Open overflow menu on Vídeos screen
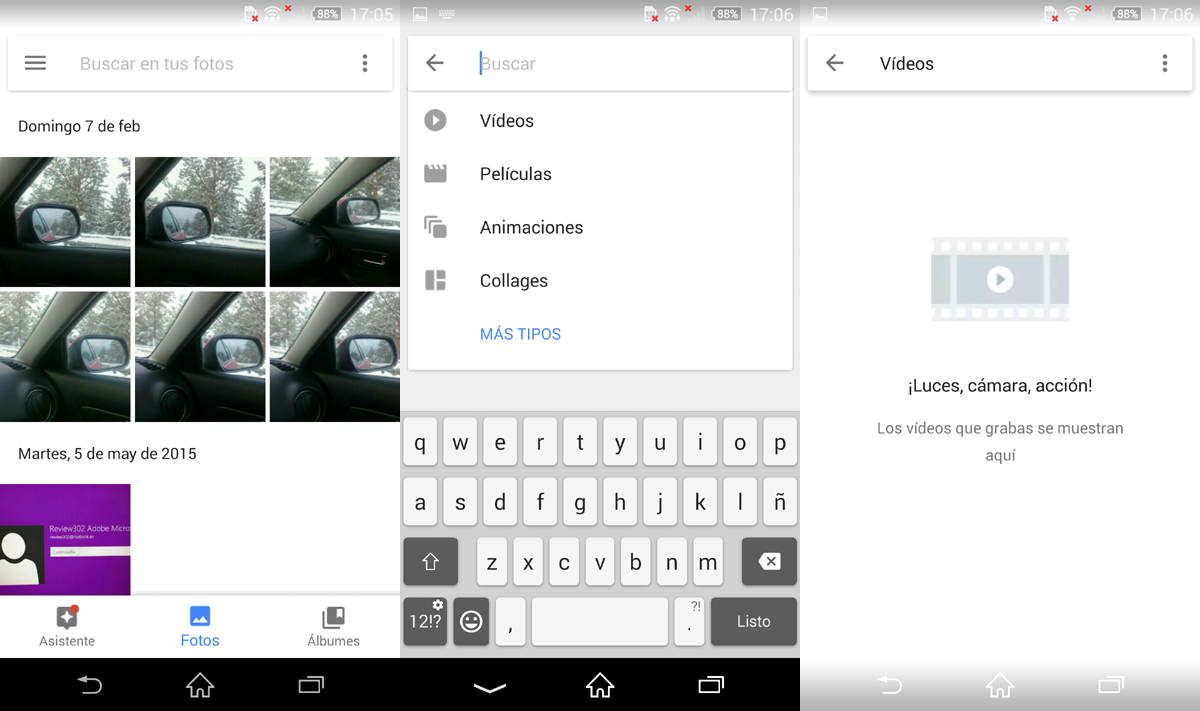 pyautogui.click(x=1165, y=63)
